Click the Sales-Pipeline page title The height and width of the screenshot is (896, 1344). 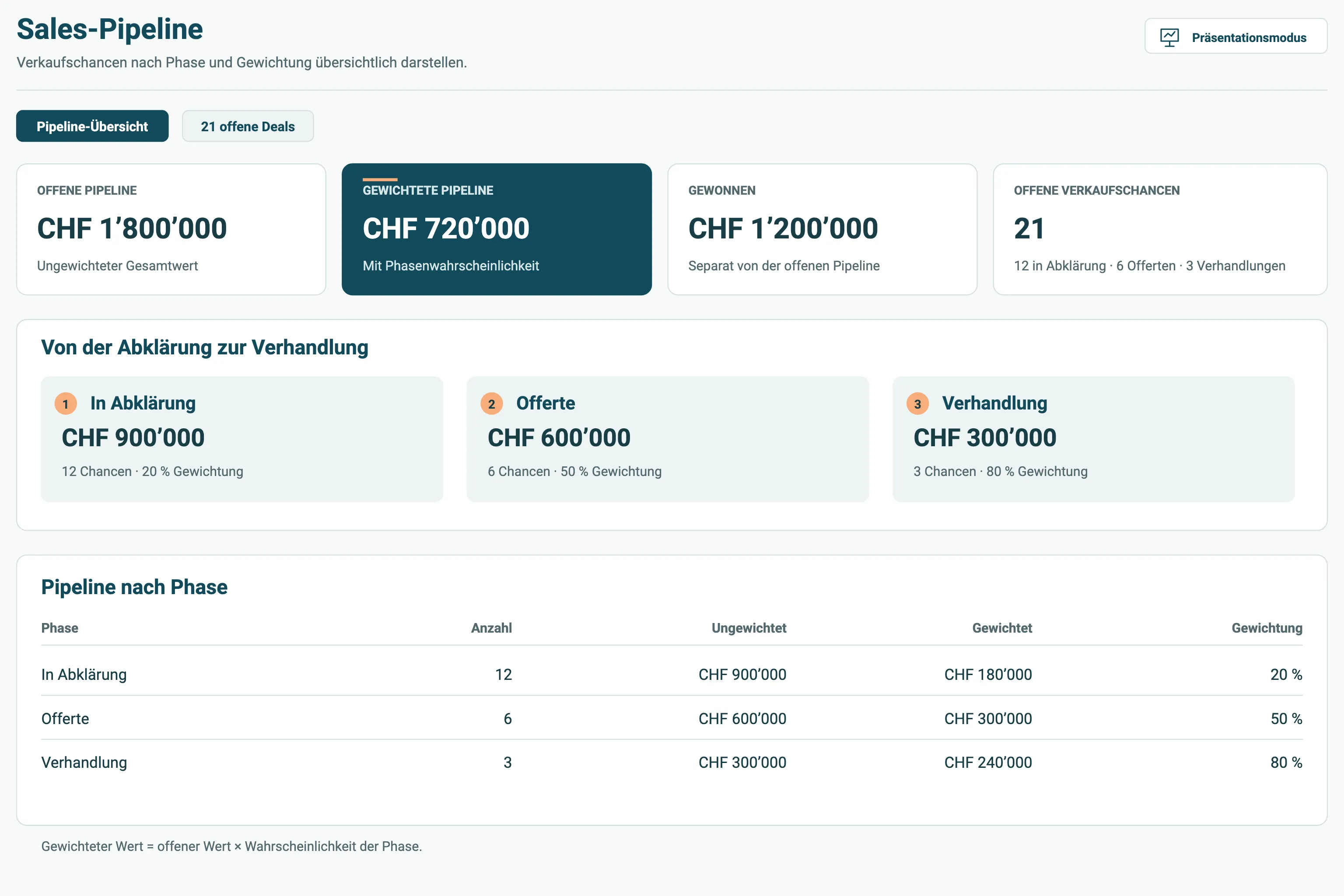[110, 29]
